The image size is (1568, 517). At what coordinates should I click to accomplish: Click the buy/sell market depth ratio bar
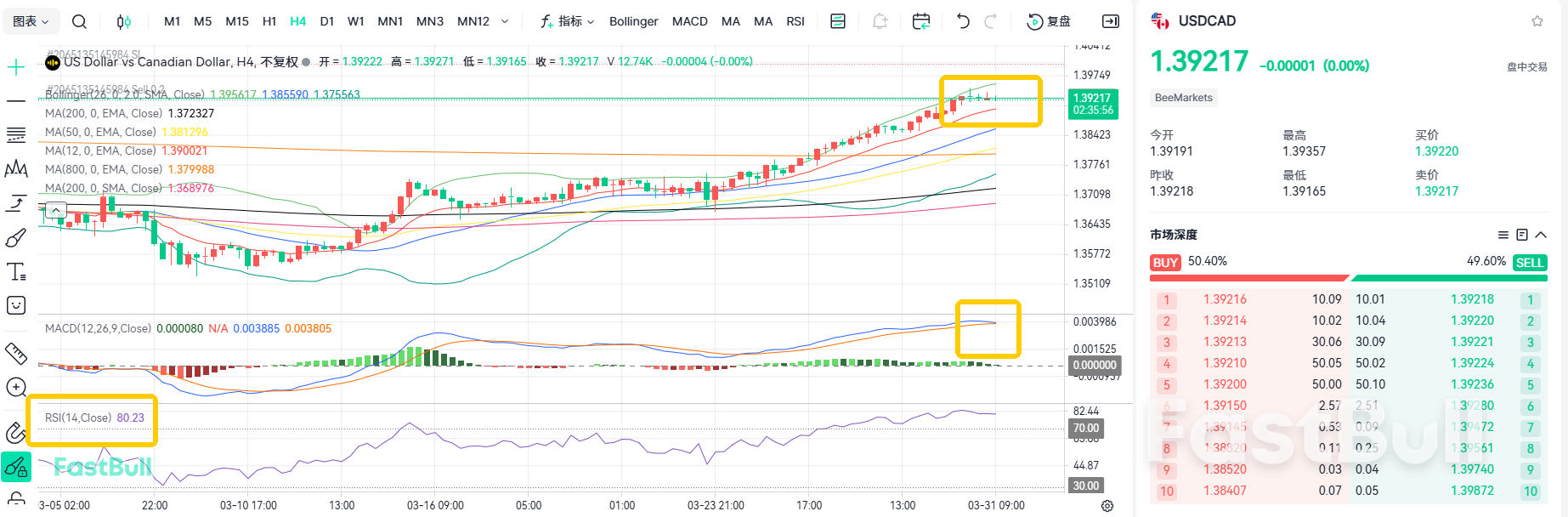pos(1348,277)
